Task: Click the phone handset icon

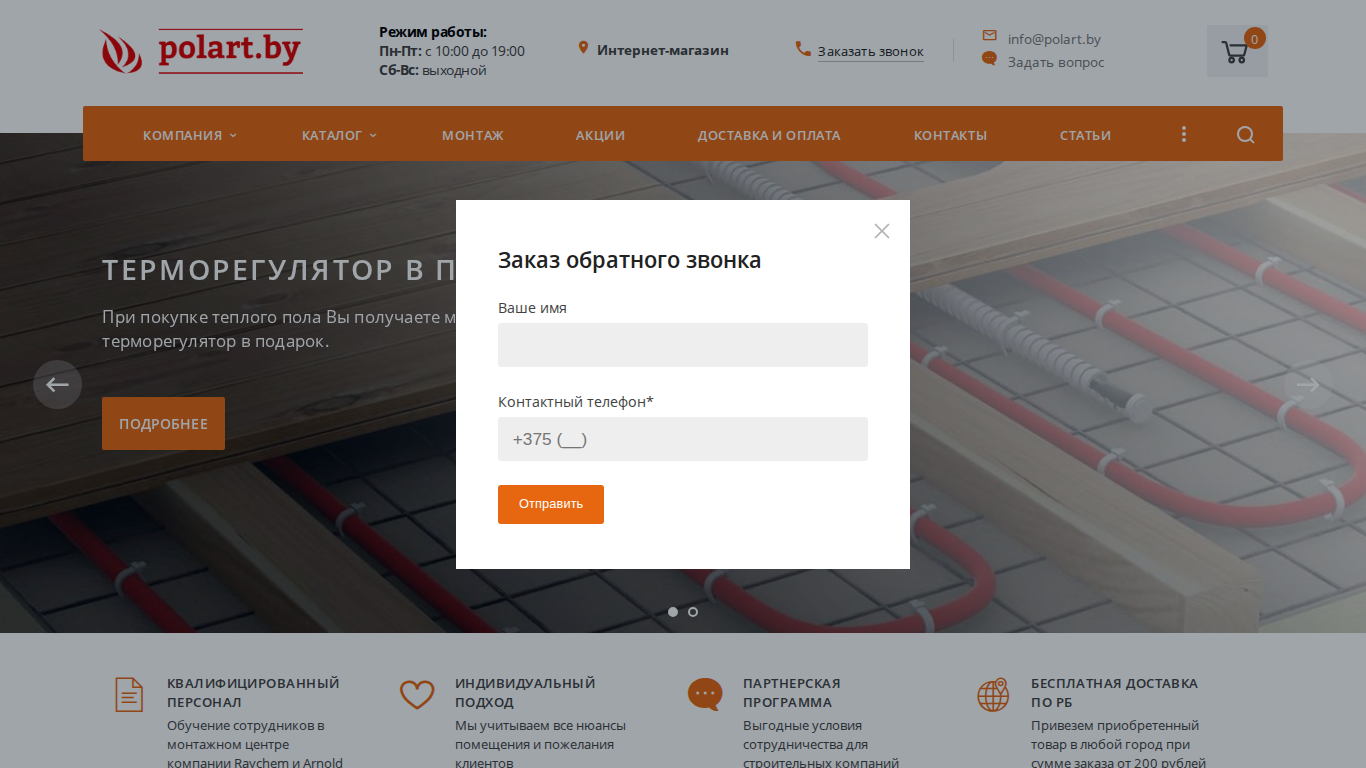Action: coord(803,49)
